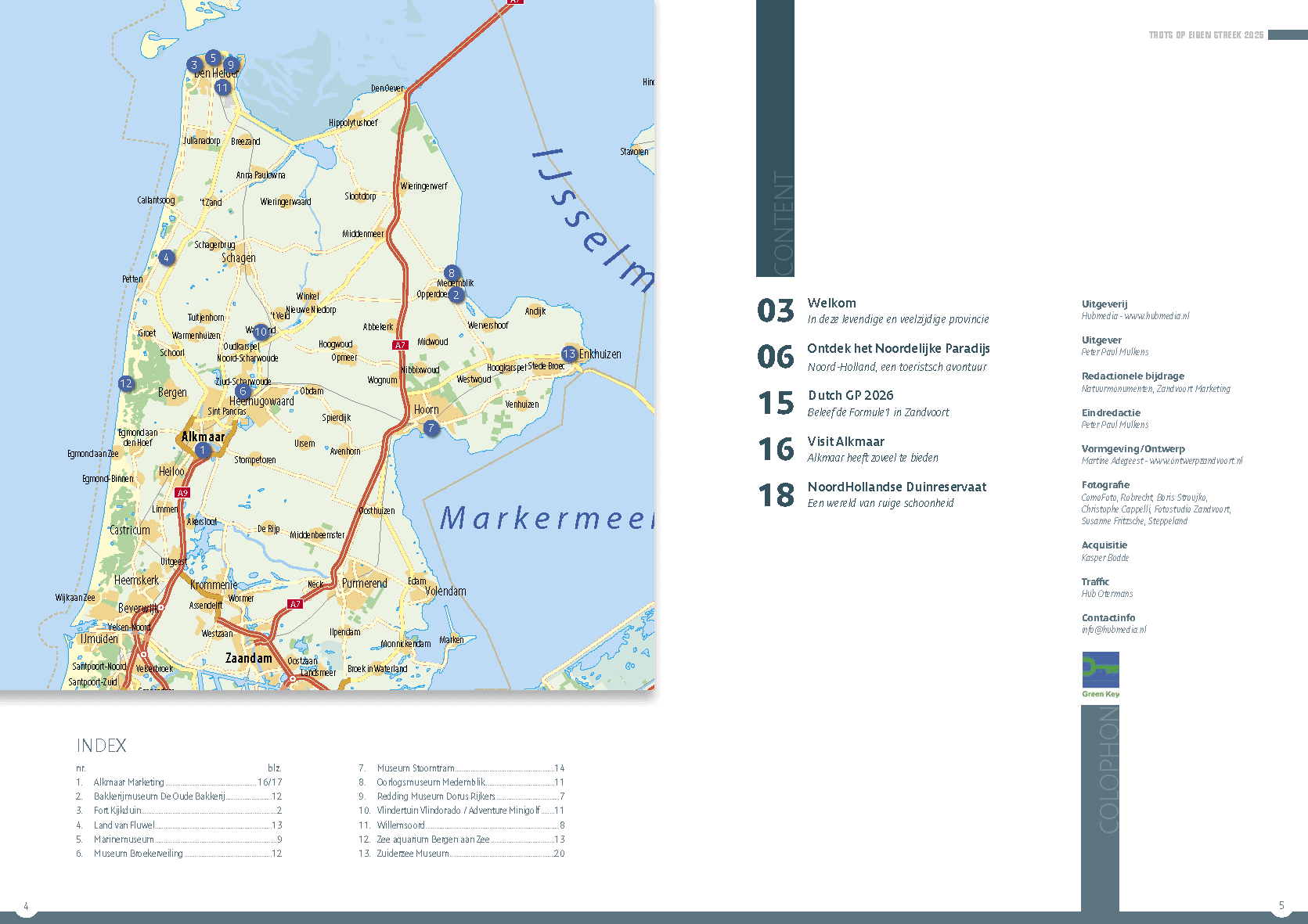Select the COLOPHON sidebar tab
This screenshot has height=924, width=1308.
click(1110, 771)
